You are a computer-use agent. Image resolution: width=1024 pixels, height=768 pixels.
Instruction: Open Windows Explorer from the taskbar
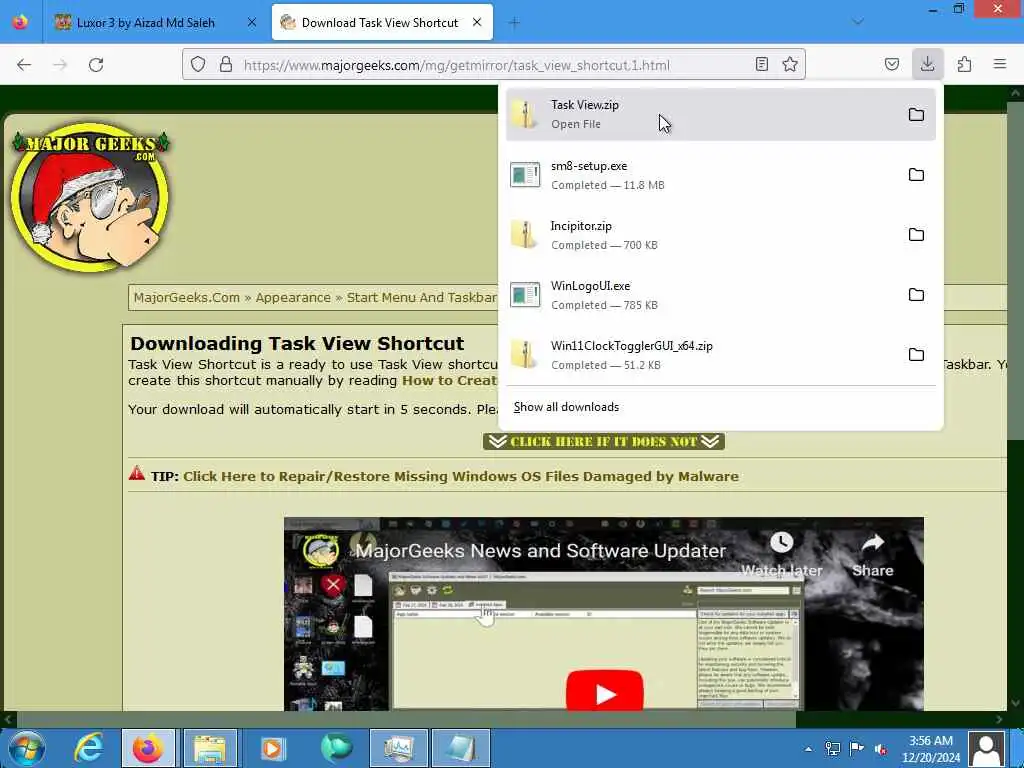pos(210,748)
